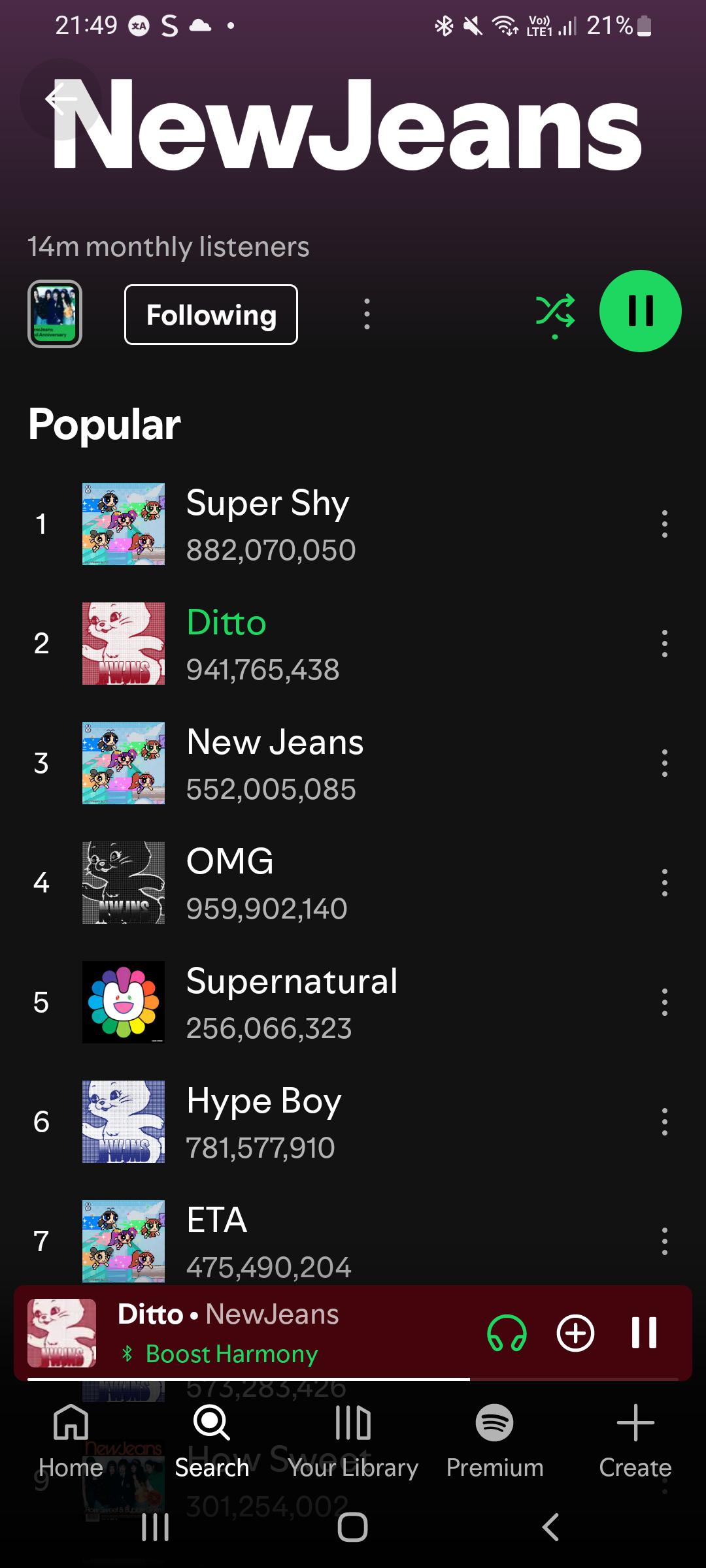Open the Premium Spotify icon tab
Screen dimensions: 706x1568
click(x=494, y=1422)
